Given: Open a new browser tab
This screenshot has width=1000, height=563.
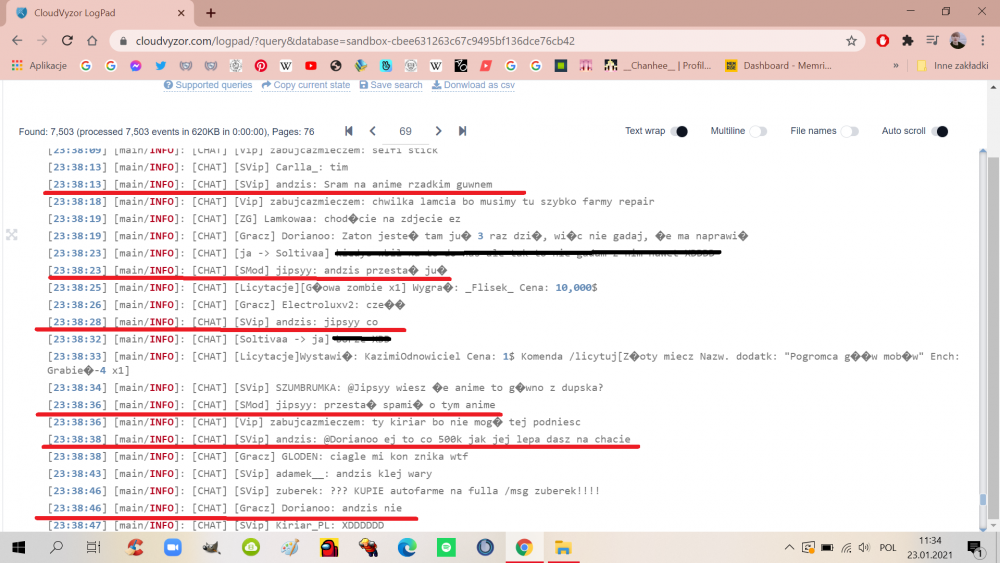Looking at the screenshot, I should point(211,13).
